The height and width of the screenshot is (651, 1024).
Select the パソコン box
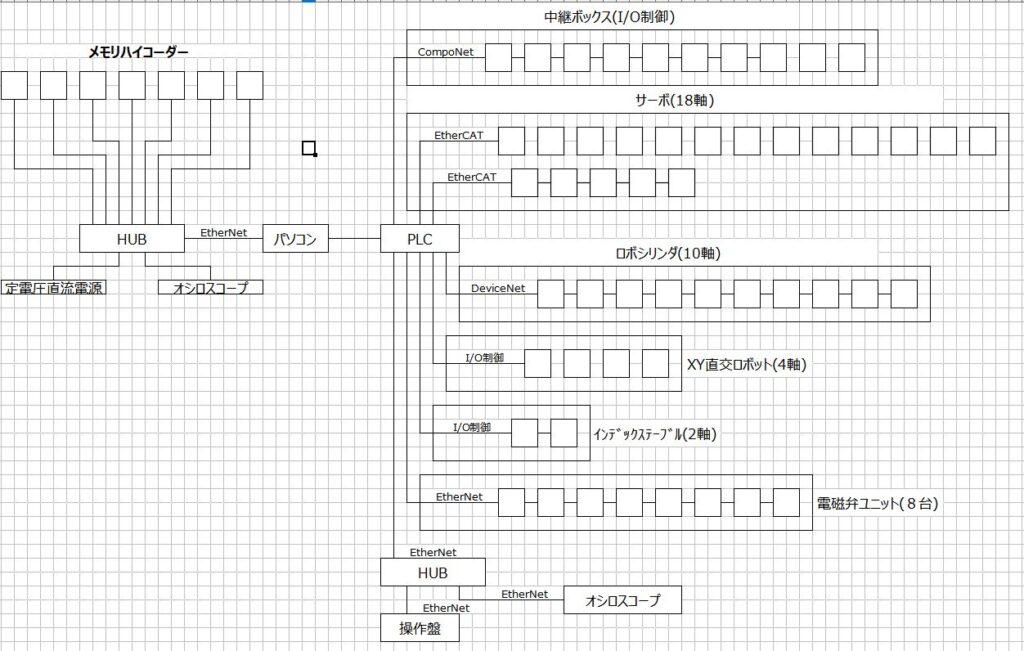(x=295, y=238)
